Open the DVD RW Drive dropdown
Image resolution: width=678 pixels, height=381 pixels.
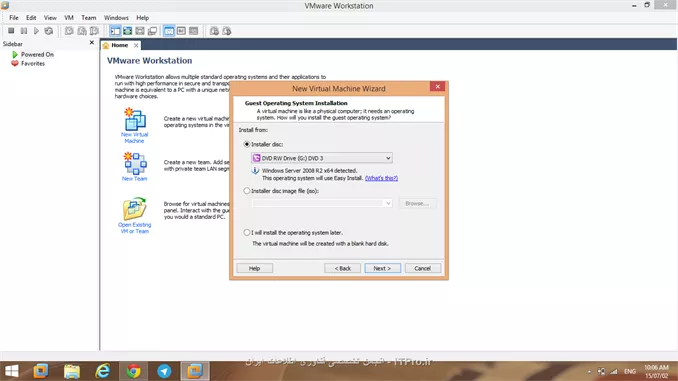pos(322,158)
